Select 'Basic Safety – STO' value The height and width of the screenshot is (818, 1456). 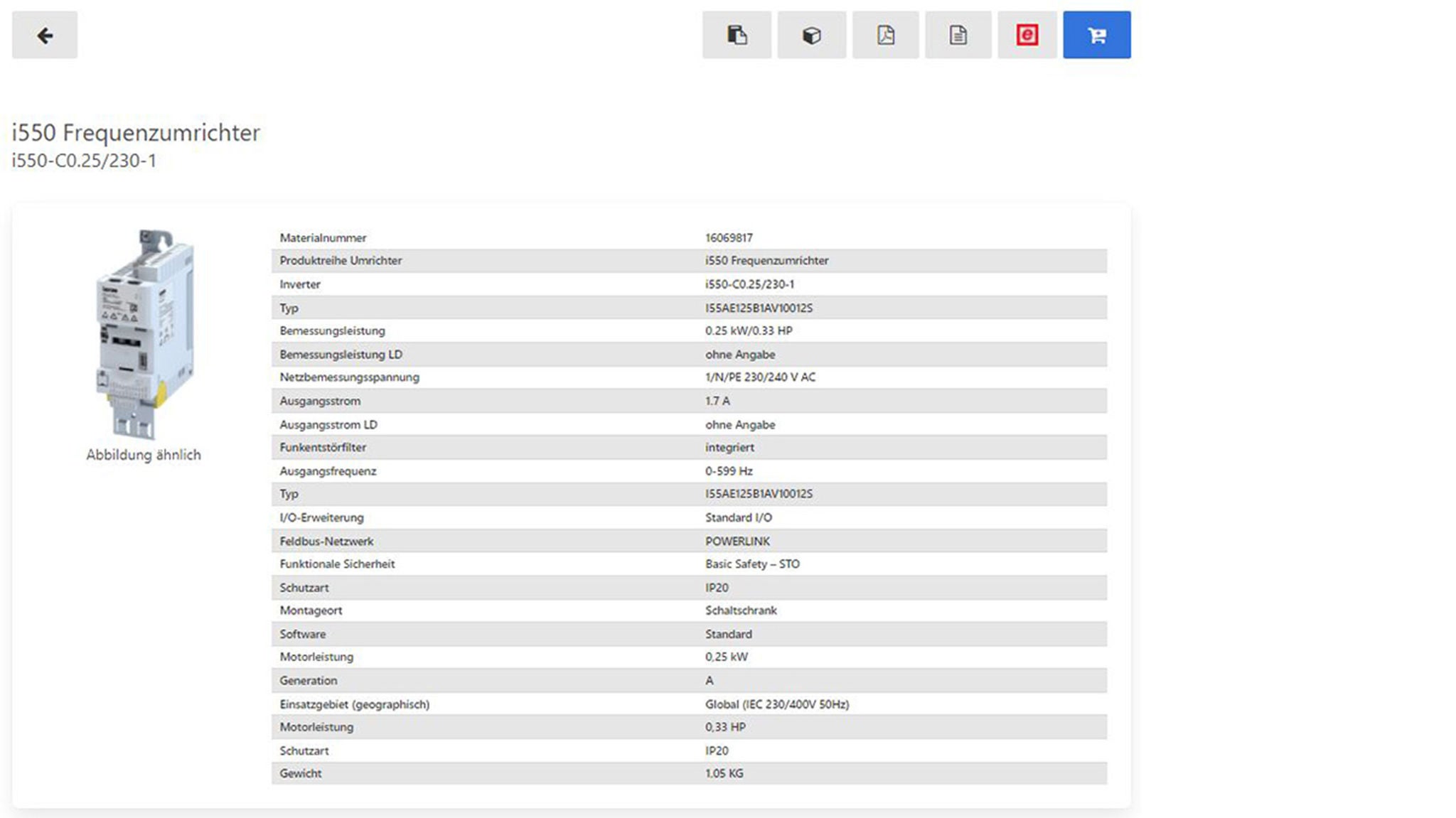(752, 564)
